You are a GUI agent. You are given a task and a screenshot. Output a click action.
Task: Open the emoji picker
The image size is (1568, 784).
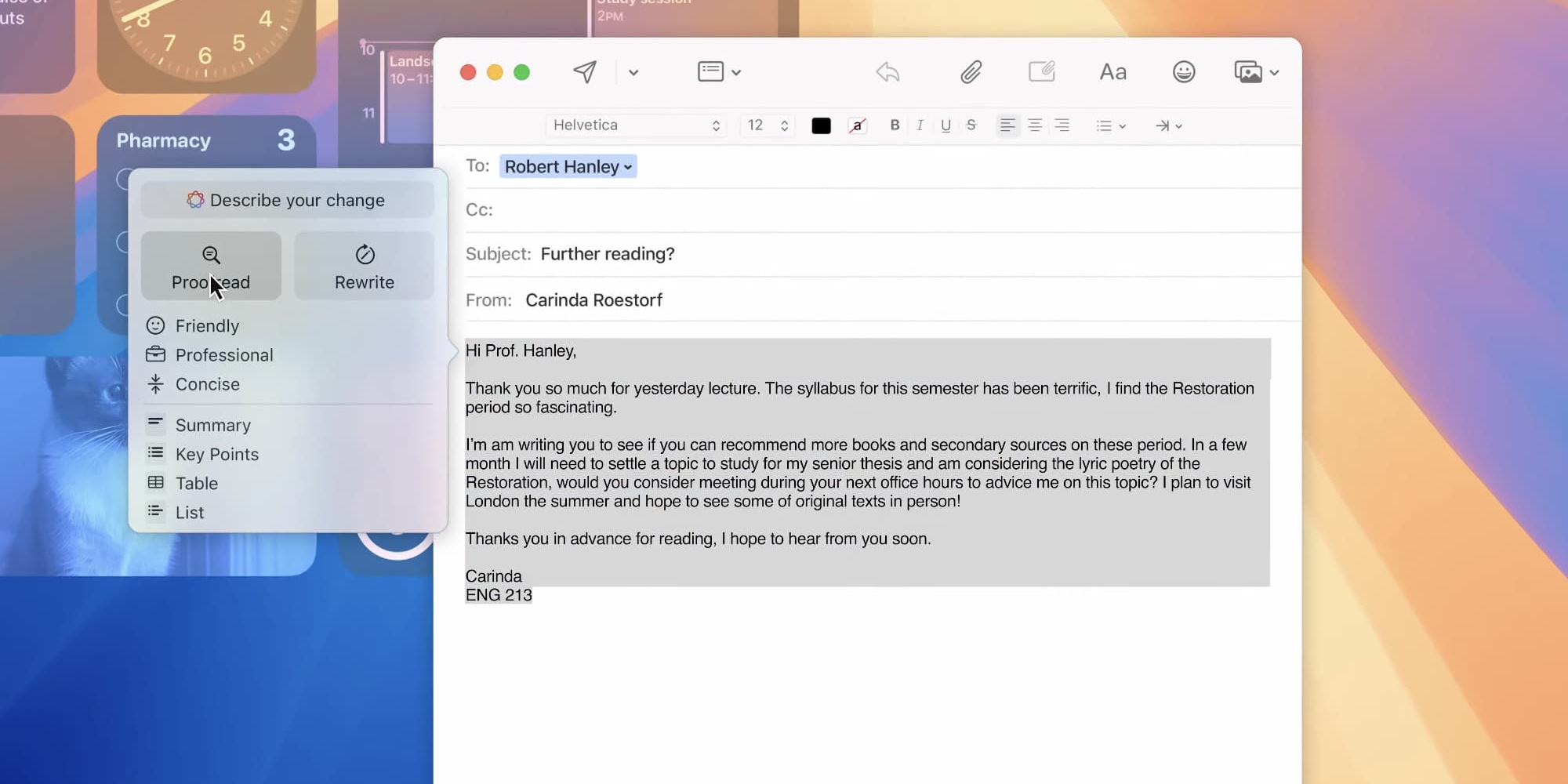point(1184,71)
